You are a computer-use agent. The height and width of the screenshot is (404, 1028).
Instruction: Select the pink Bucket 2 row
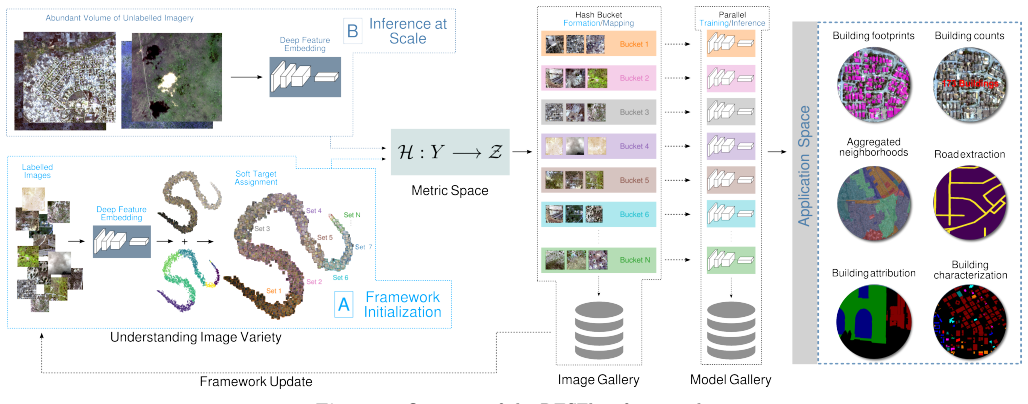click(598, 78)
